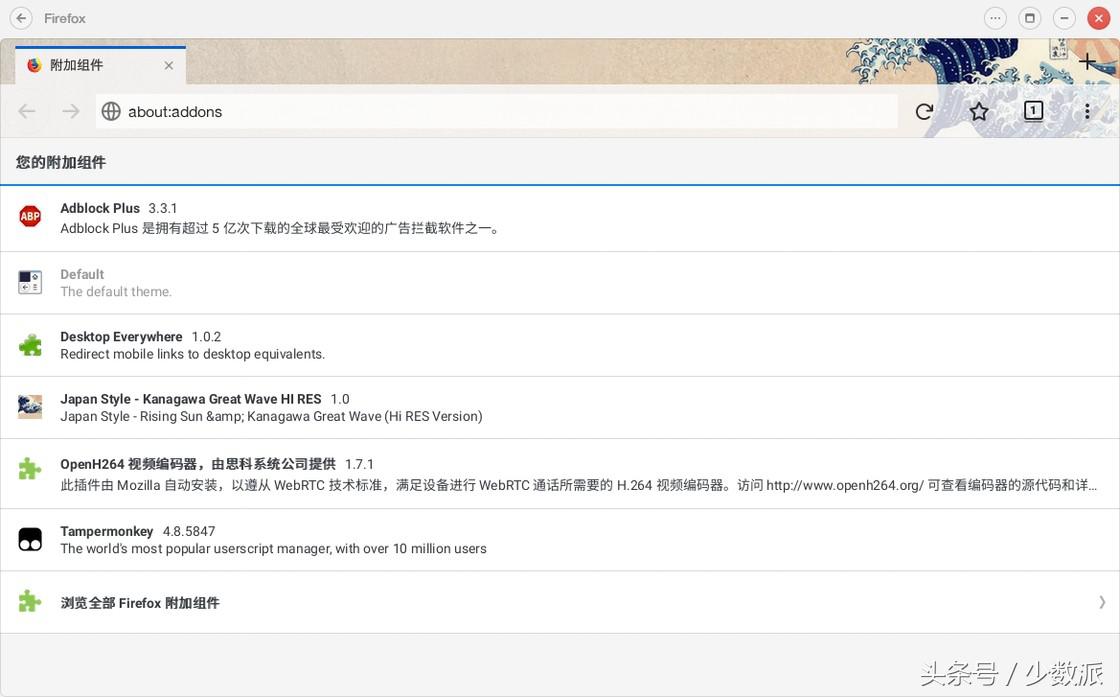Bookmark this page with the star icon
Image resolution: width=1120 pixels, height=697 pixels.
979,111
